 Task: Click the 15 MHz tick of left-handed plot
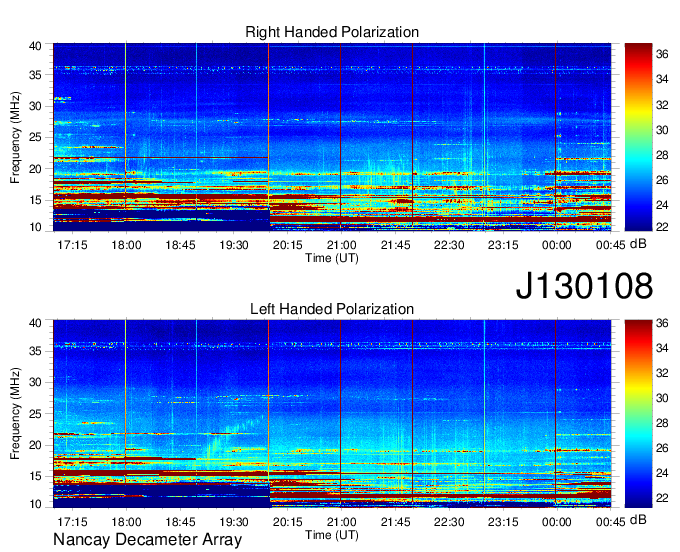click(x=35, y=477)
